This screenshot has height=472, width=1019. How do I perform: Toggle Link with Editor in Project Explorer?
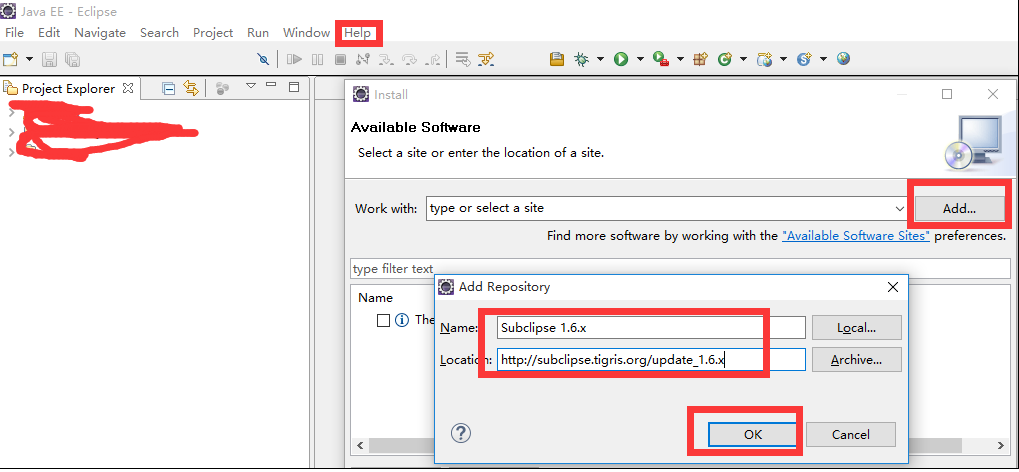[190, 88]
